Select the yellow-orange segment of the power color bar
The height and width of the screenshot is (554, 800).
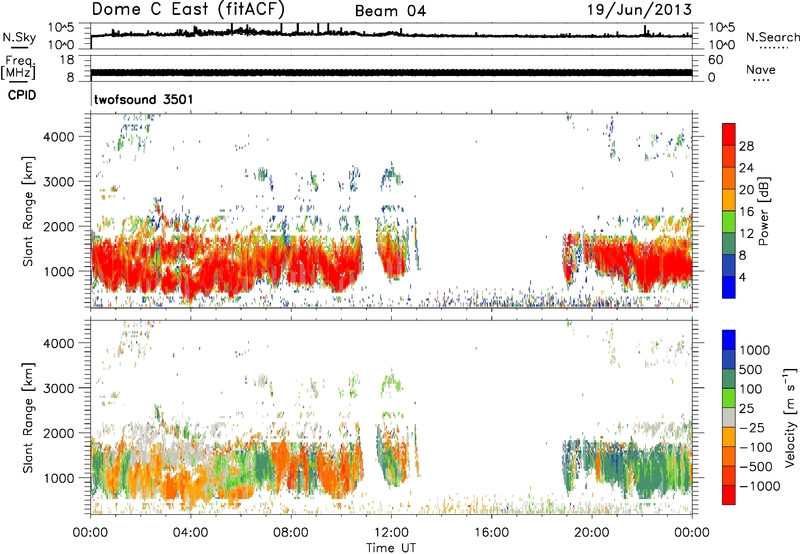click(729, 200)
